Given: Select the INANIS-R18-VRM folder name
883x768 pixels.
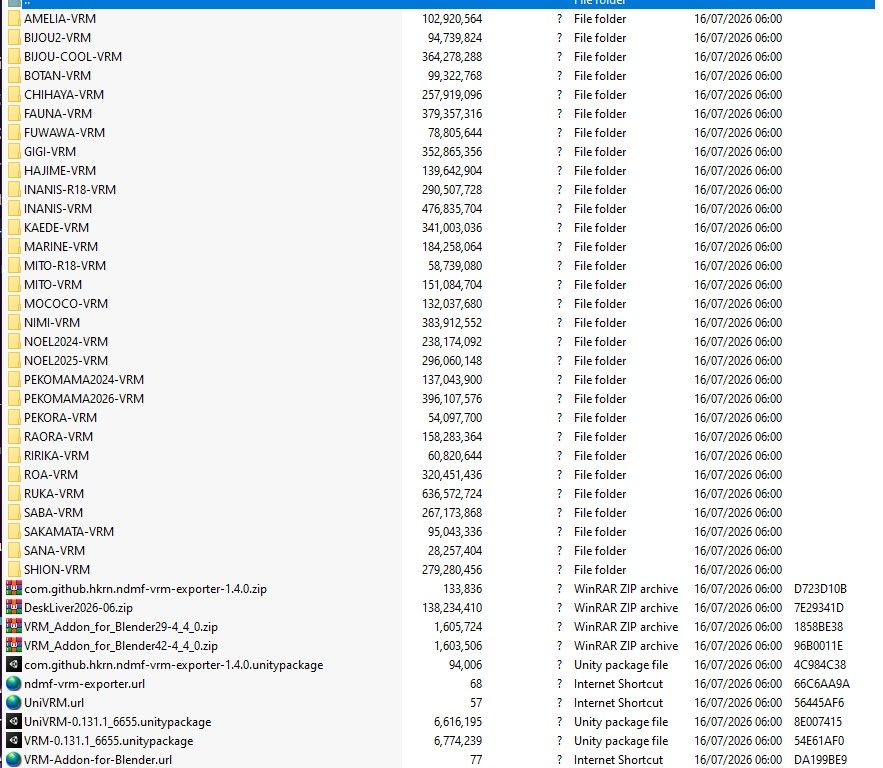Looking at the screenshot, I should pos(70,190).
